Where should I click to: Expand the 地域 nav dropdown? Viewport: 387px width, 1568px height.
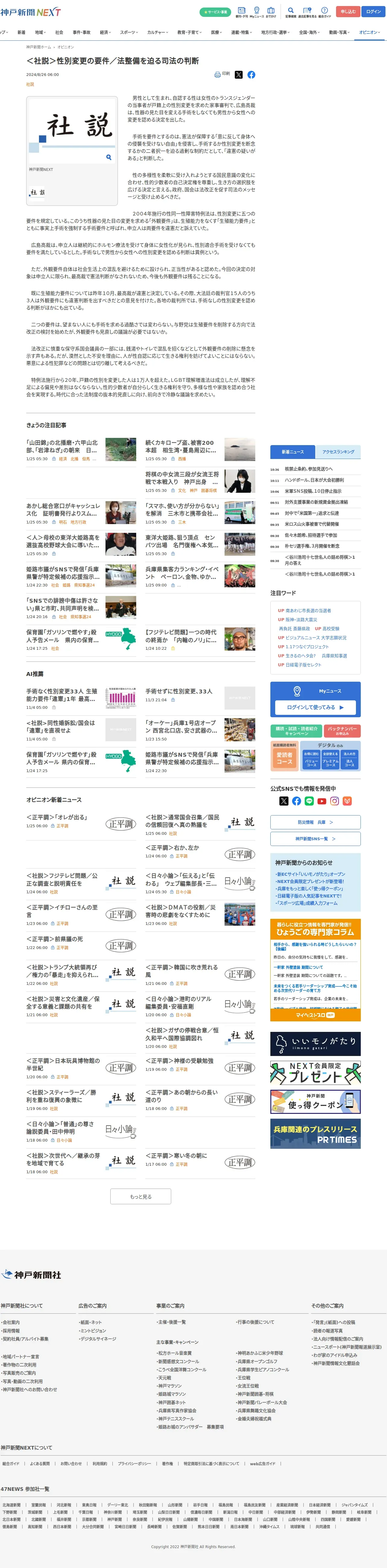click(40, 32)
